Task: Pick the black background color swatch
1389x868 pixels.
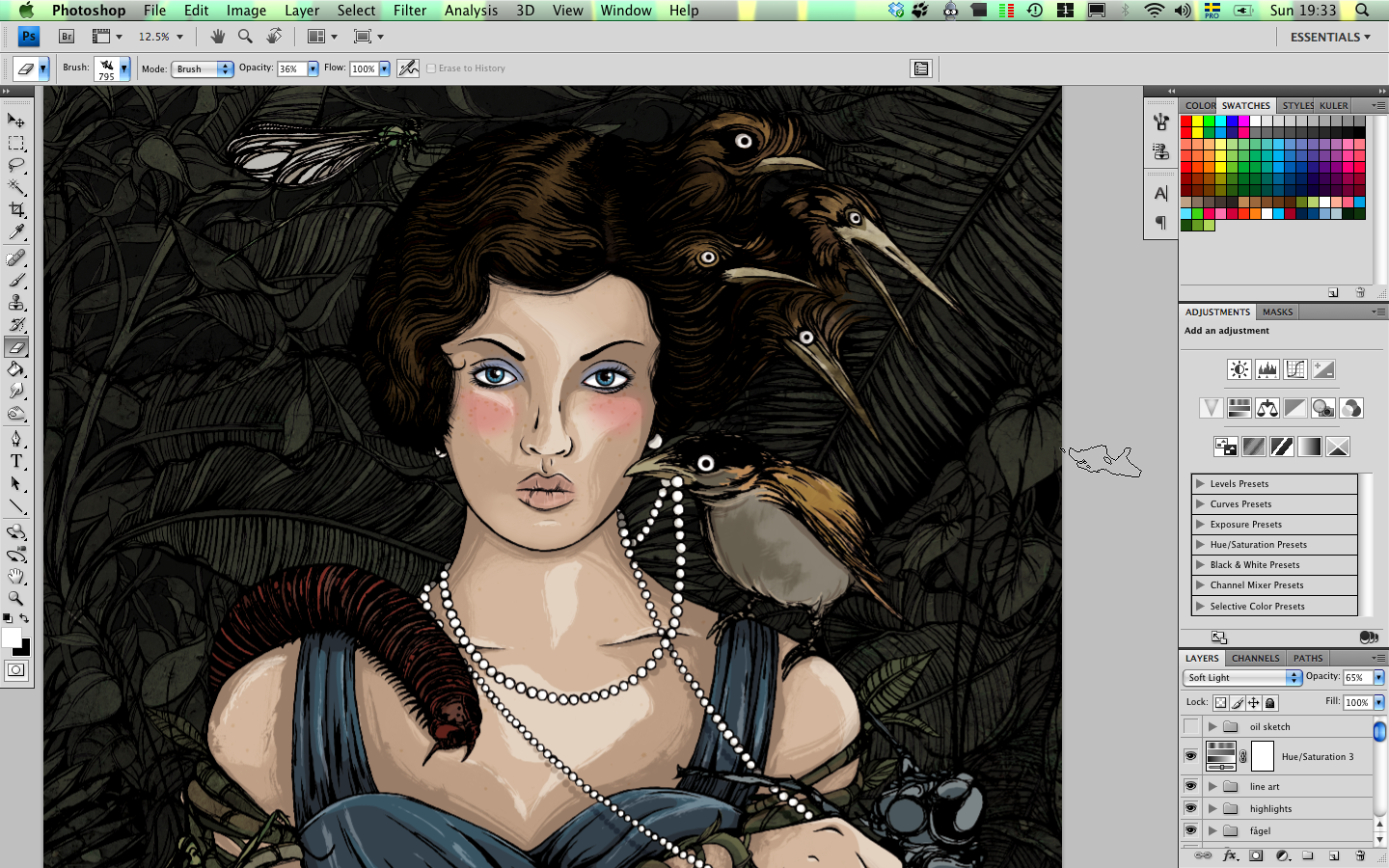Action: [x=24, y=649]
